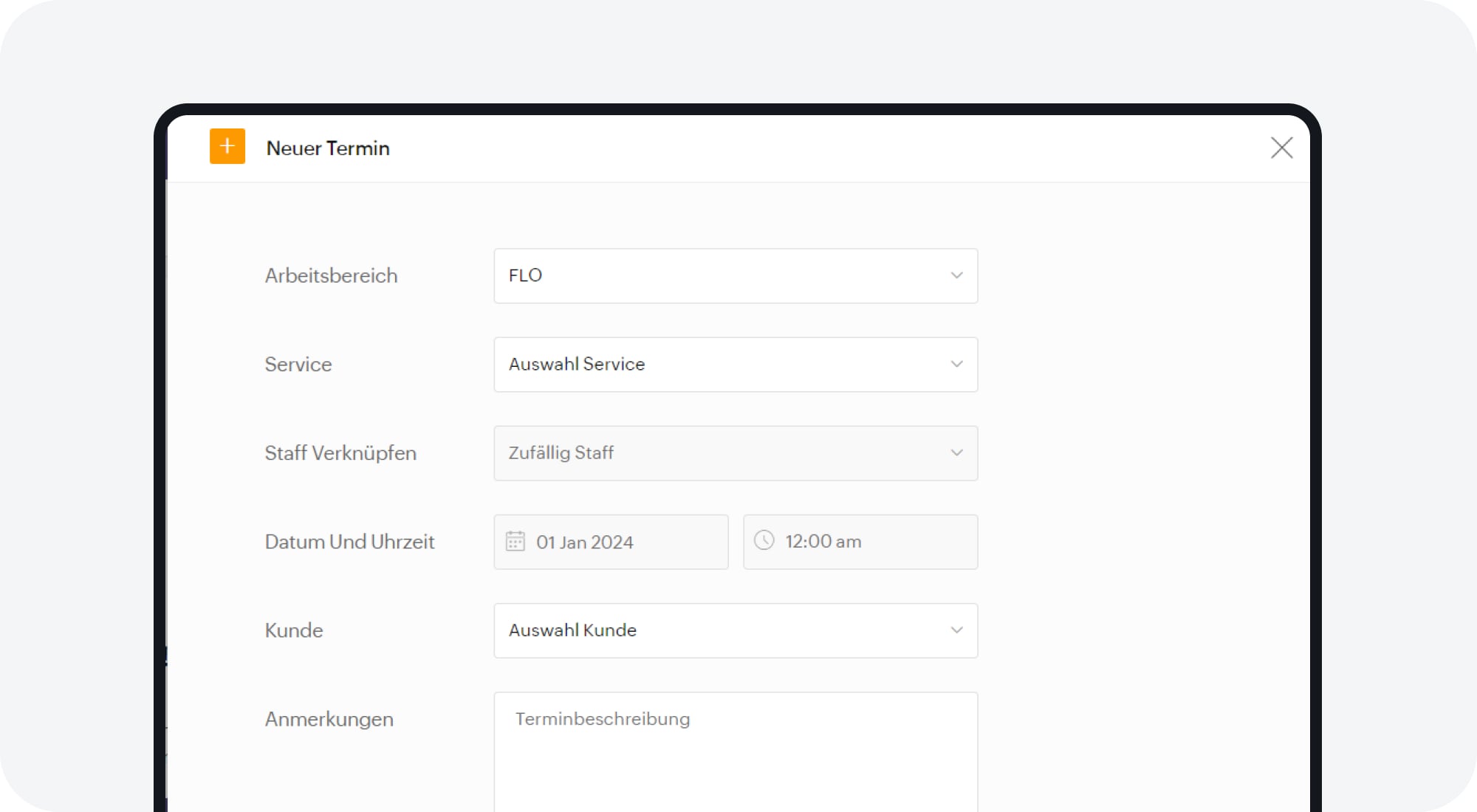Viewport: 1477px width, 812px height.
Task: Click the Datum Und Uhrzeit label
Action: pos(349,542)
